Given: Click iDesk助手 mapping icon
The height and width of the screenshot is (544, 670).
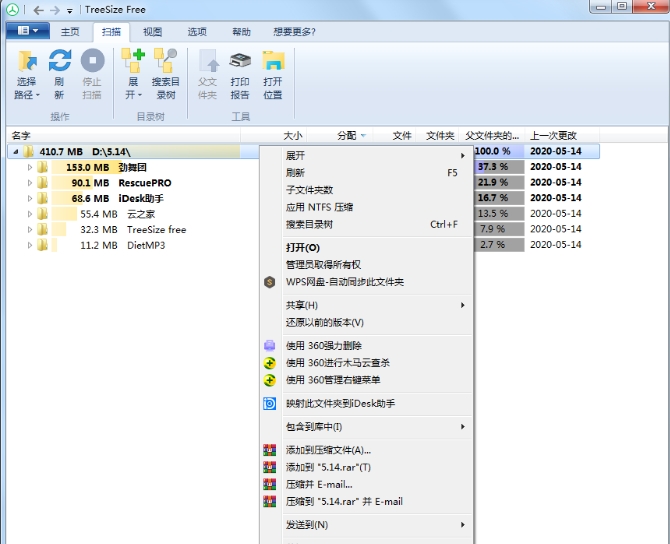Looking at the screenshot, I should click(270, 403).
